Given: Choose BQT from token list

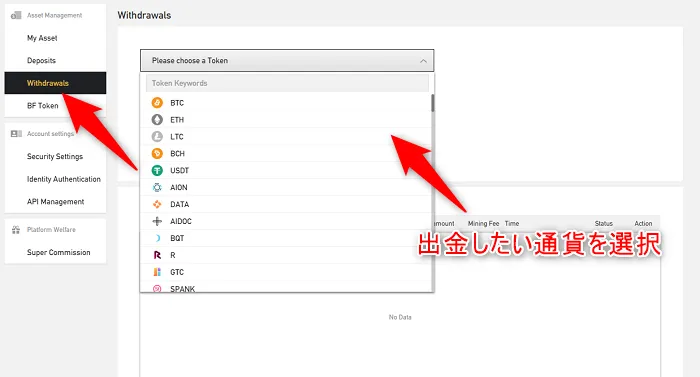Looking at the screenshot, I should tap(286, 238).
